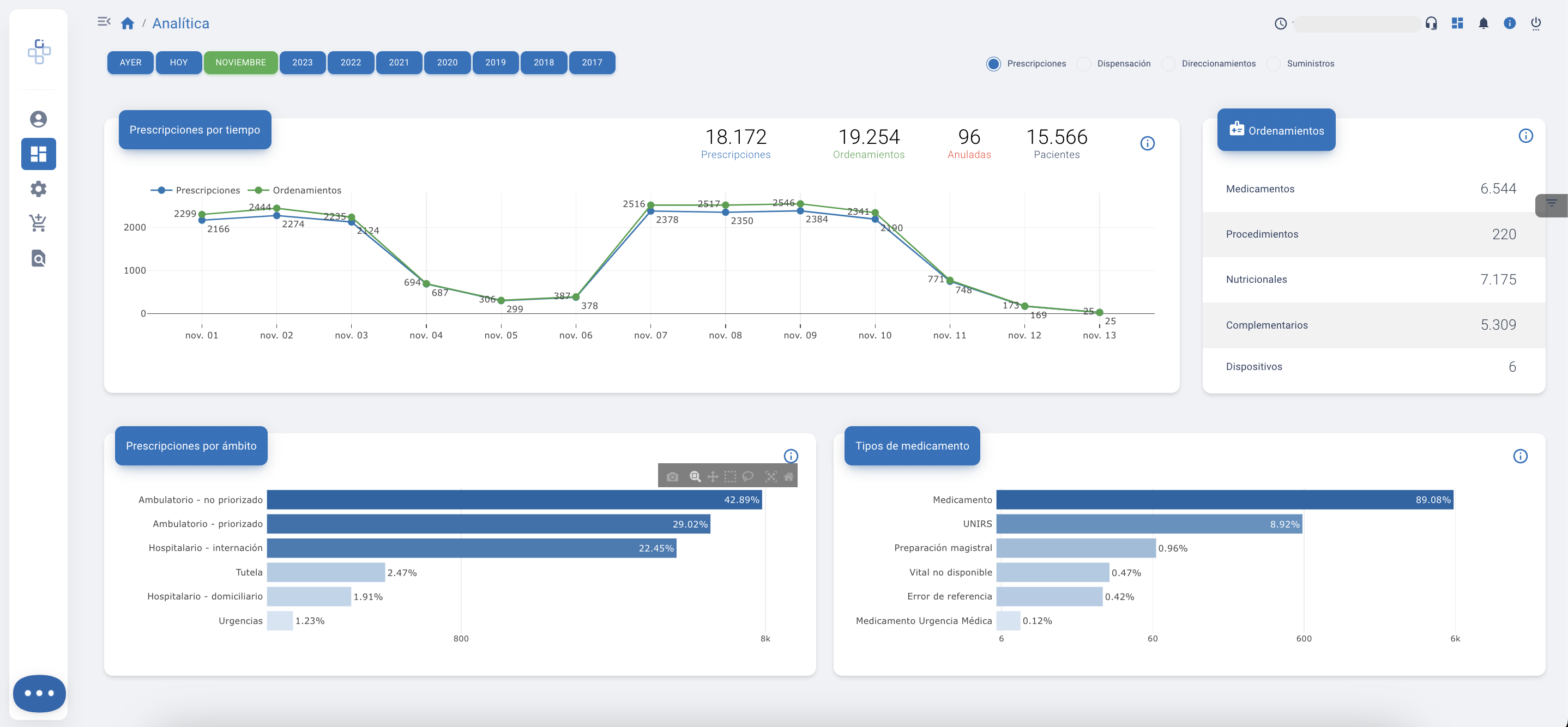Select the lasso select chart tool

[x=748, y=476]
